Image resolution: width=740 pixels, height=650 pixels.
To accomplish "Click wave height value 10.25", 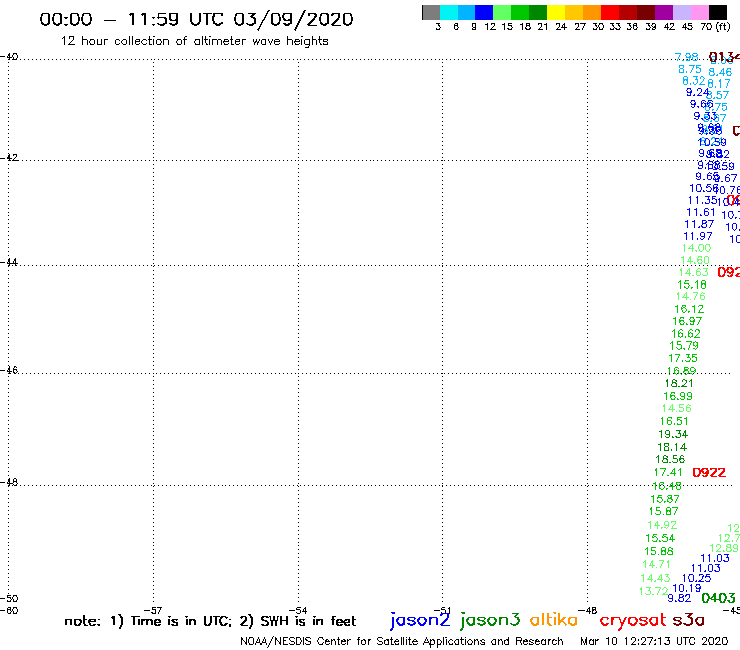I will point(696,578).
